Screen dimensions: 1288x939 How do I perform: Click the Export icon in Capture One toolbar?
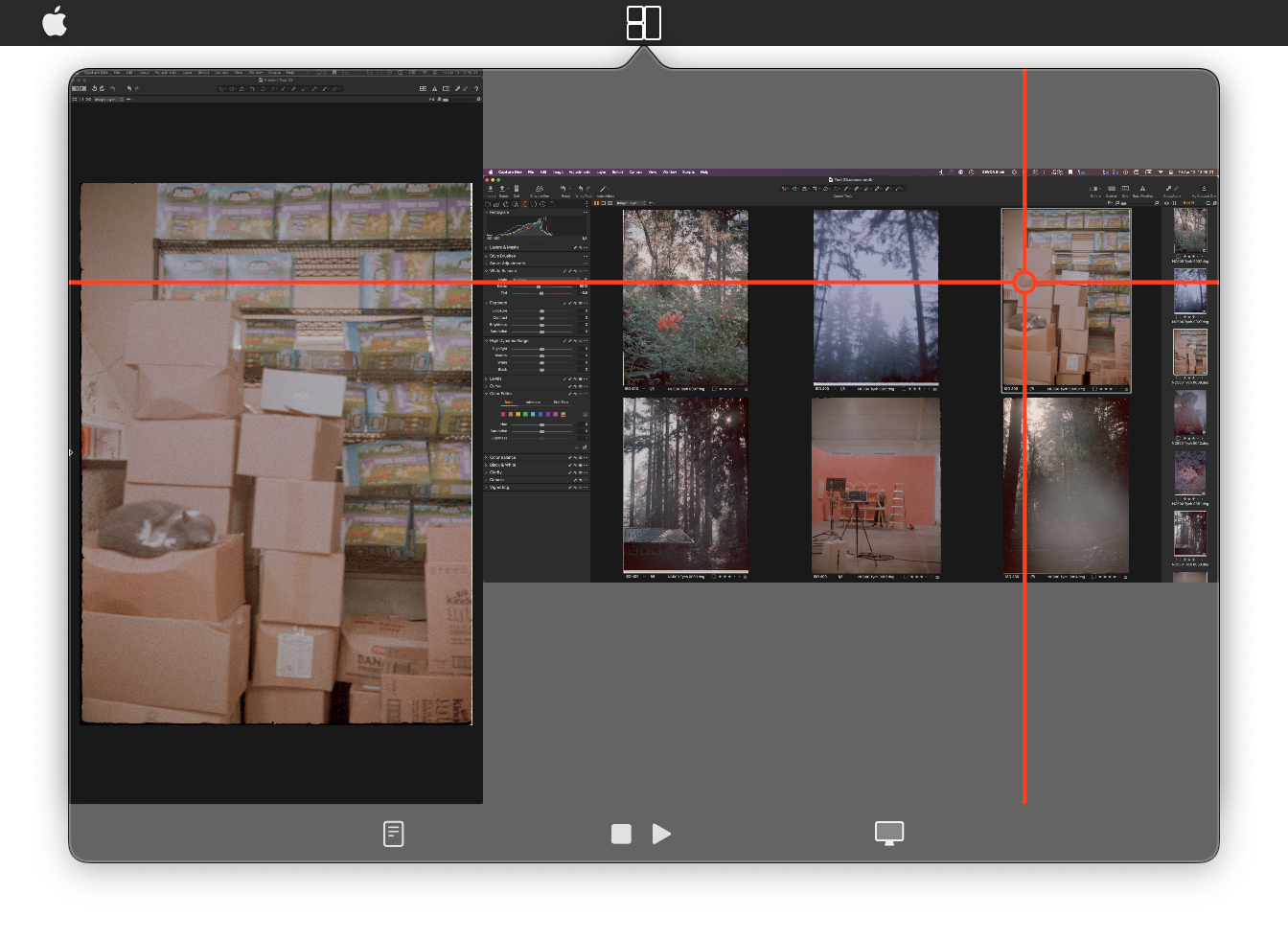[503, 190]
